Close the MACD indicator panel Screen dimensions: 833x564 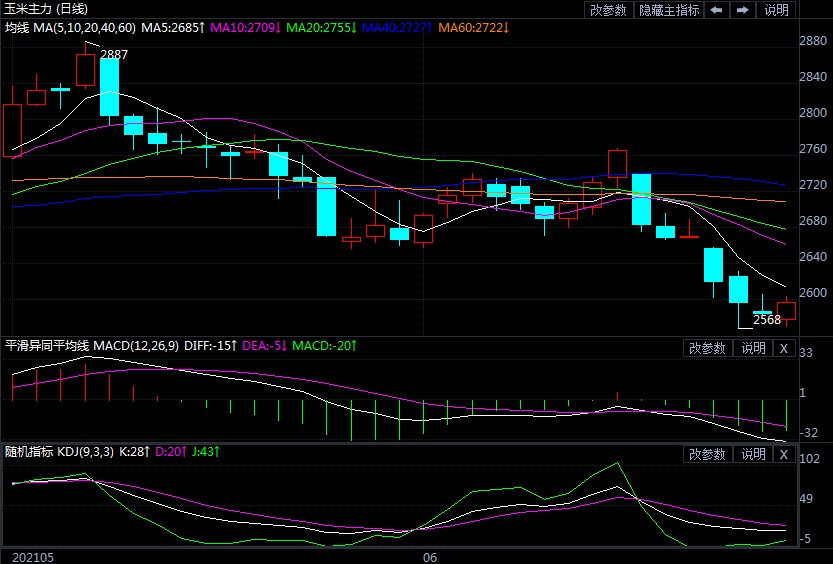tap(783, 348)
